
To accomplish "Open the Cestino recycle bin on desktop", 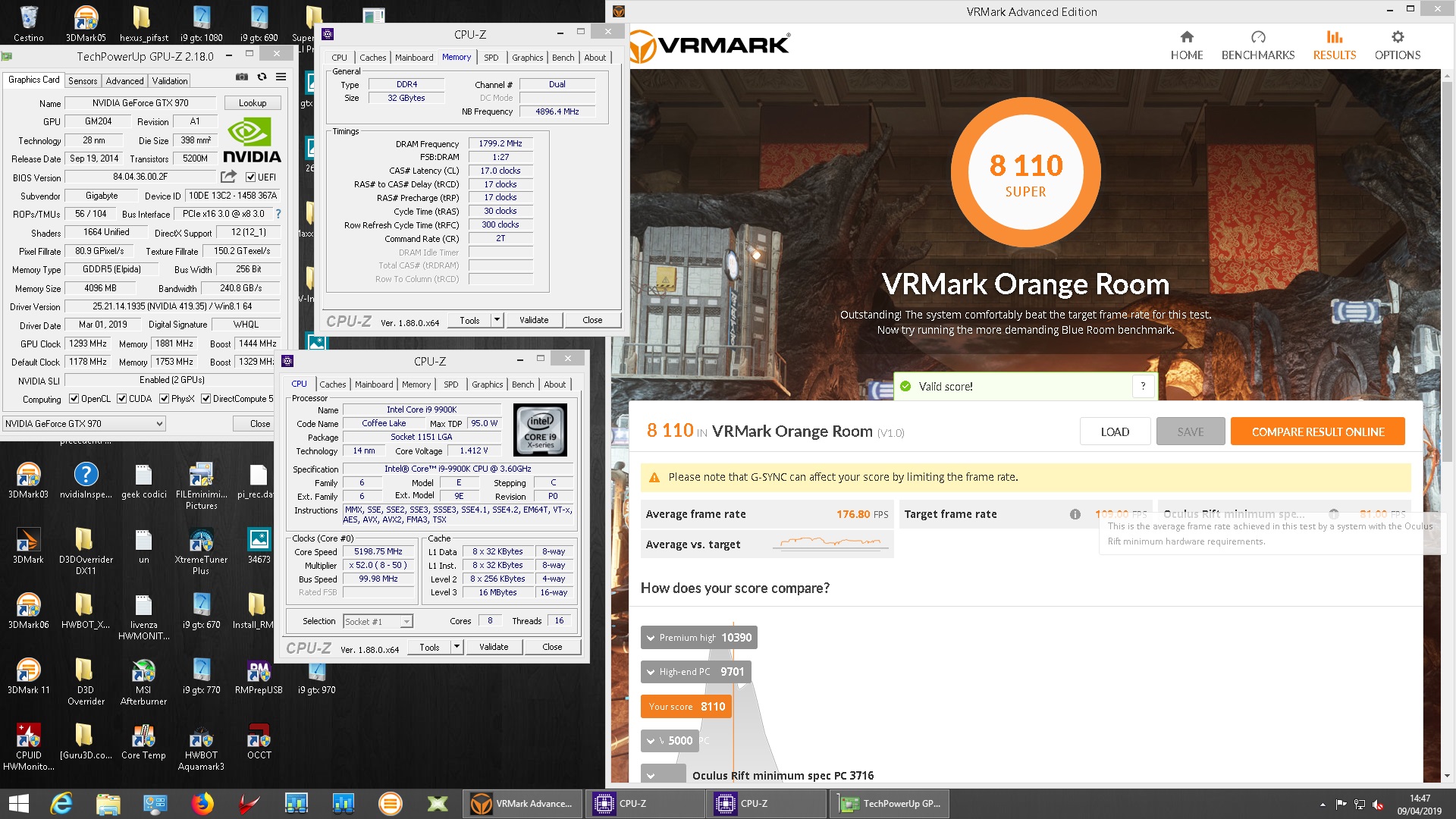I will [x=29, y=23].
